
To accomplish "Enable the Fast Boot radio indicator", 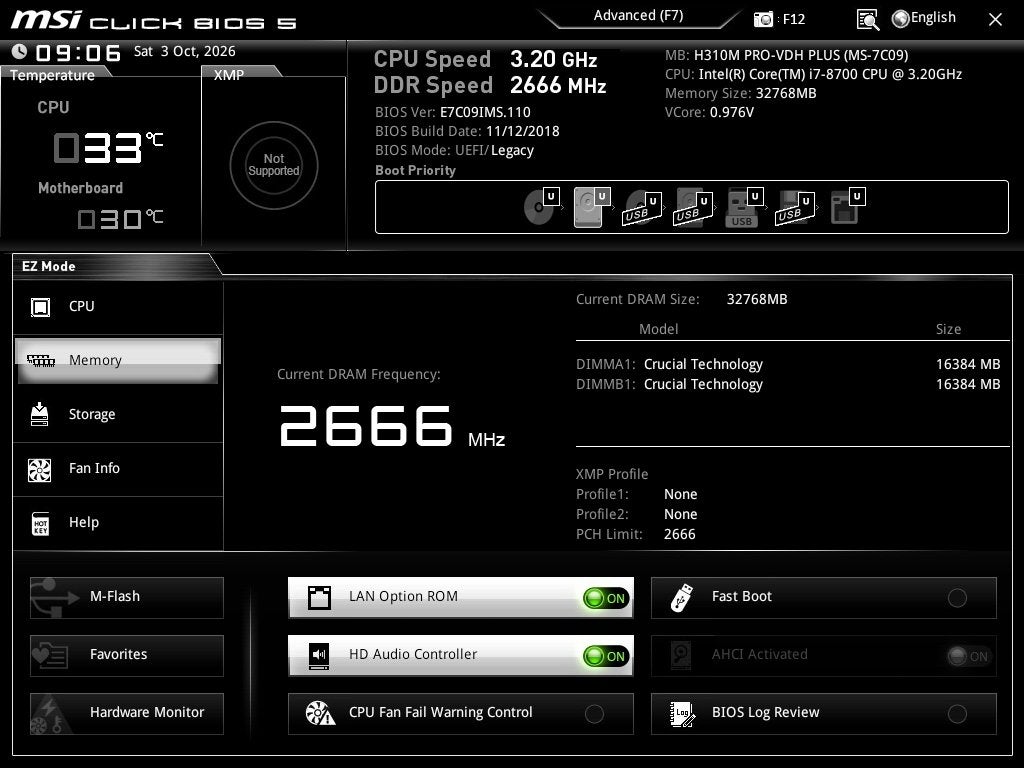I will (957, 598).
